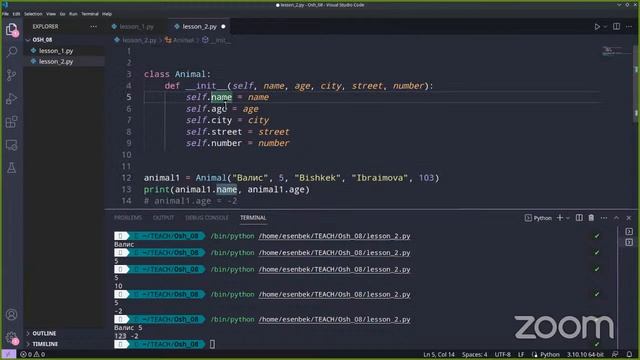Click line number 12 in the gutter

(x=127, y=178)
